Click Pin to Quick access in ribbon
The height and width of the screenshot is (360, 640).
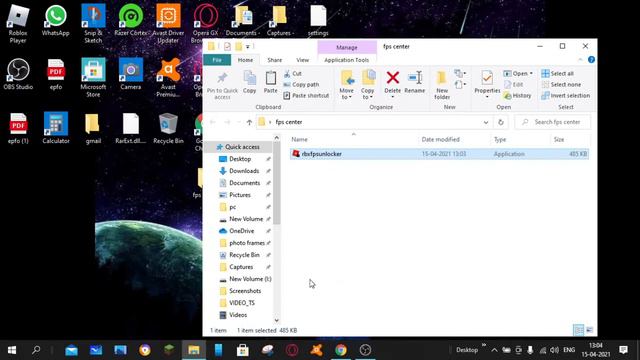point(222,85)
